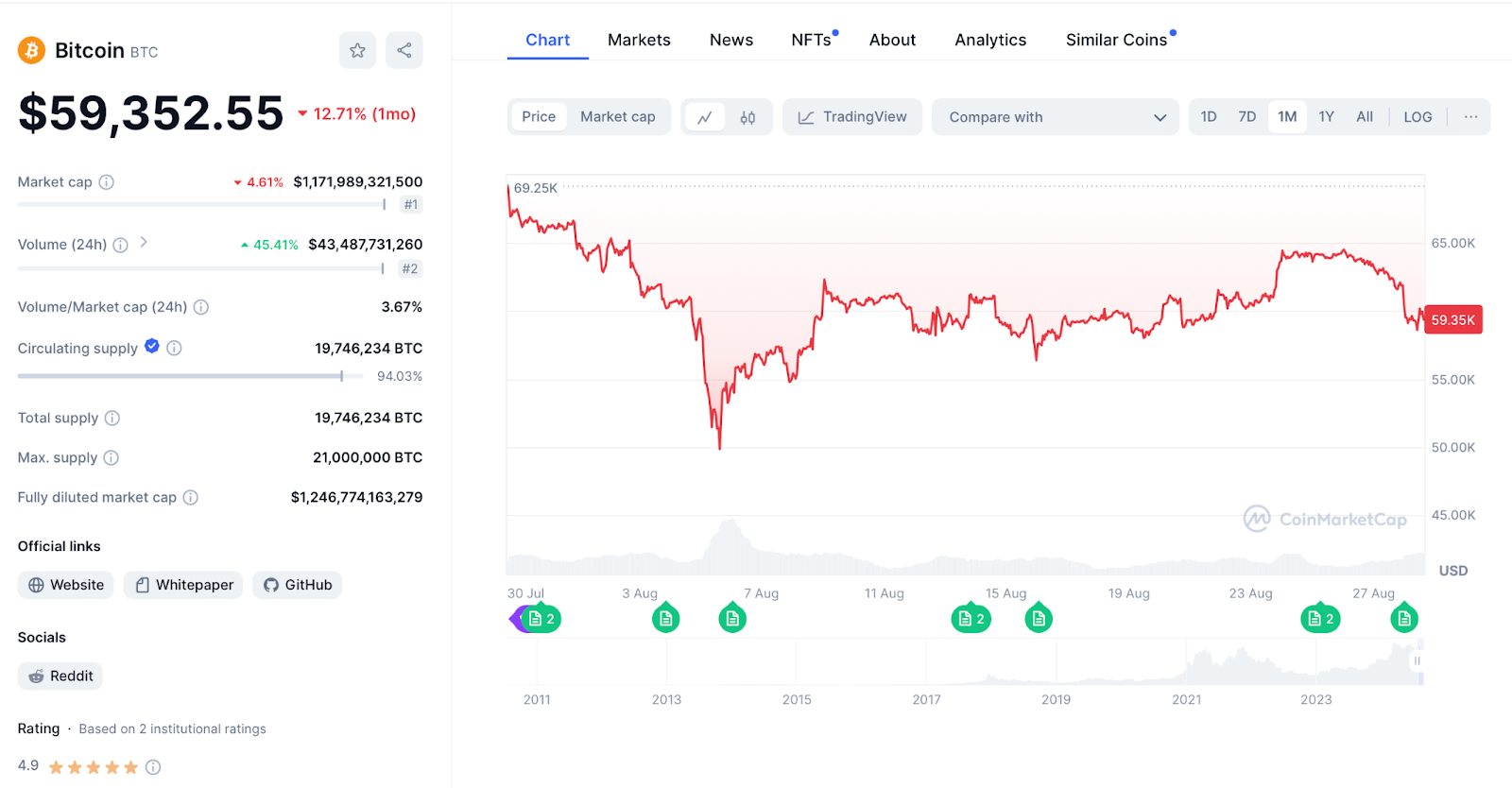
Task: Open news marker near 3 Aug
Action: (666, 618)
